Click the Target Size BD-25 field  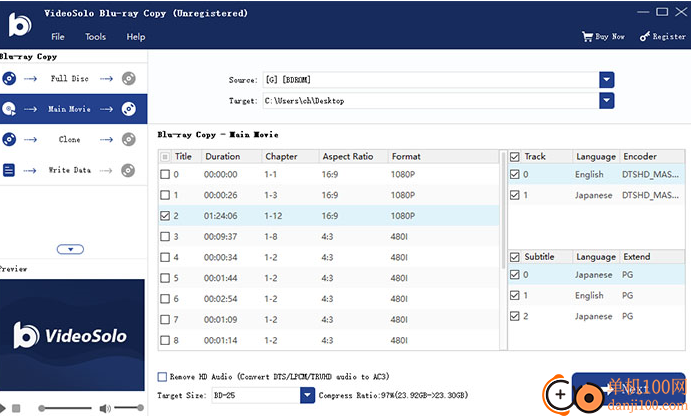tap(256, 395)
